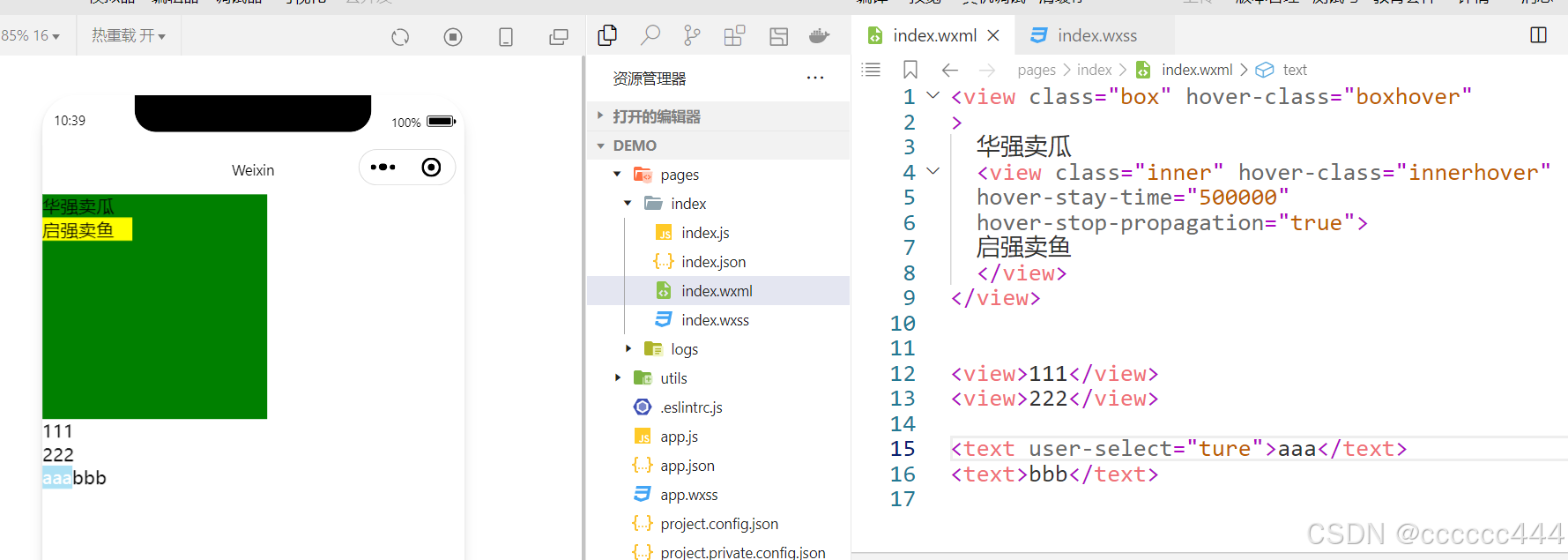Open .eslintrc.js file

pyautogui.click(x=718, y=407)
